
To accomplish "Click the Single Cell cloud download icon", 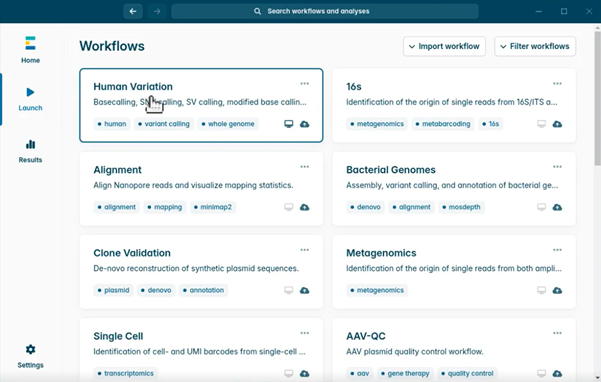I will (305, 373).
